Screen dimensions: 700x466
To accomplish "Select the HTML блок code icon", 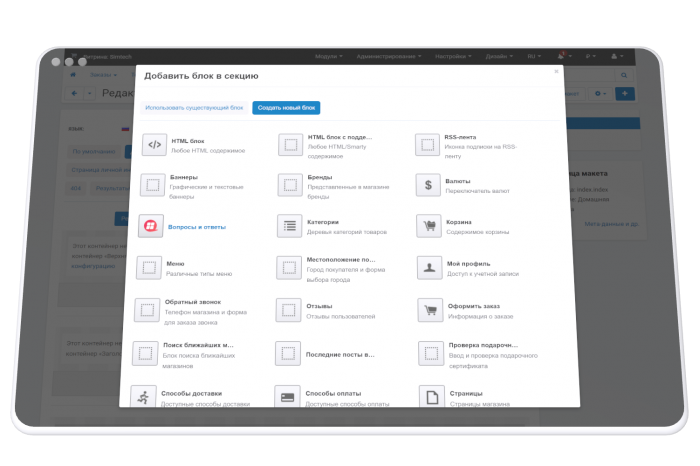I will [x=154, y=145].
